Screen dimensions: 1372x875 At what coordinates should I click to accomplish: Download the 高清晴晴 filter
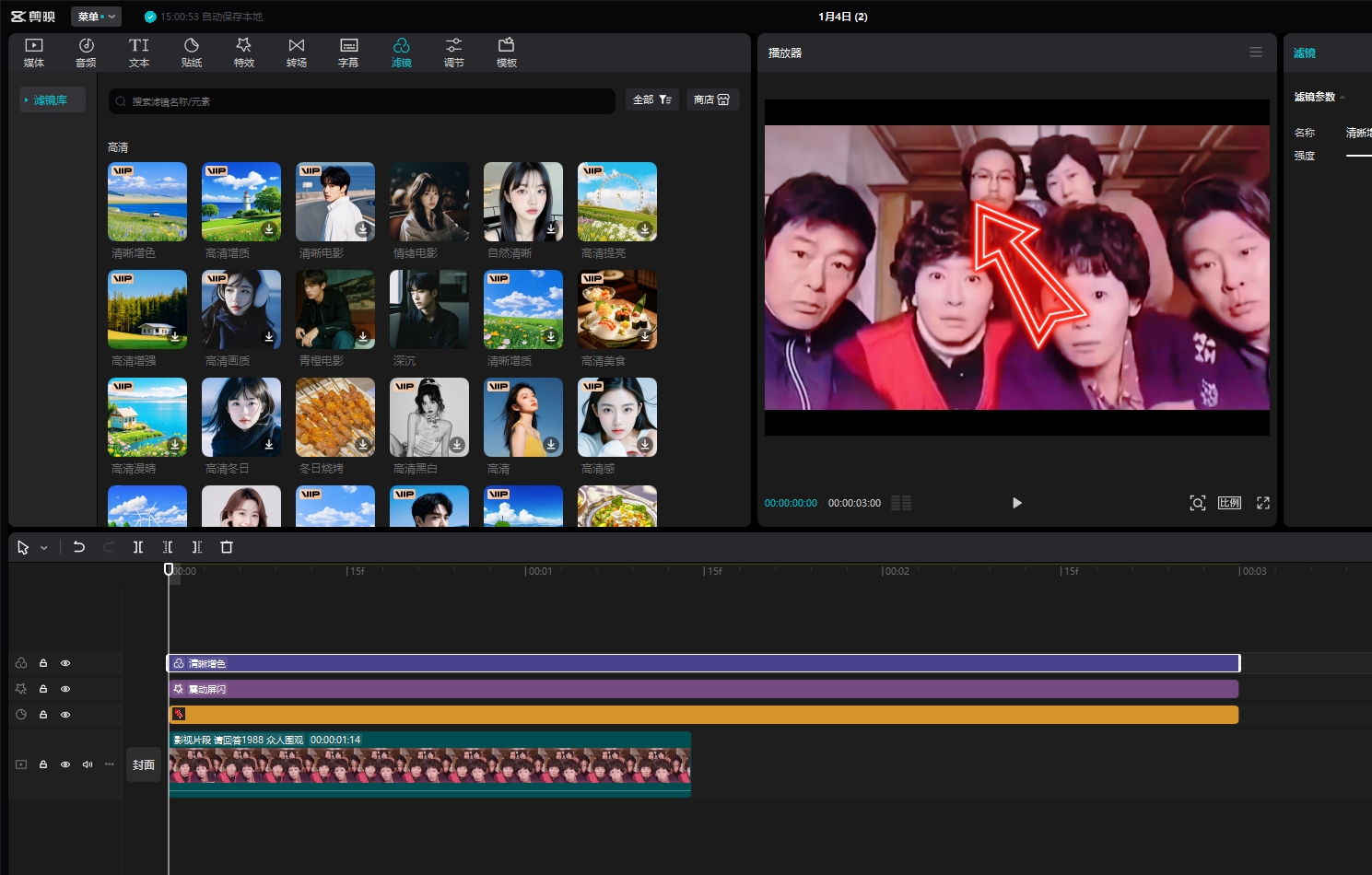(175, 445)
